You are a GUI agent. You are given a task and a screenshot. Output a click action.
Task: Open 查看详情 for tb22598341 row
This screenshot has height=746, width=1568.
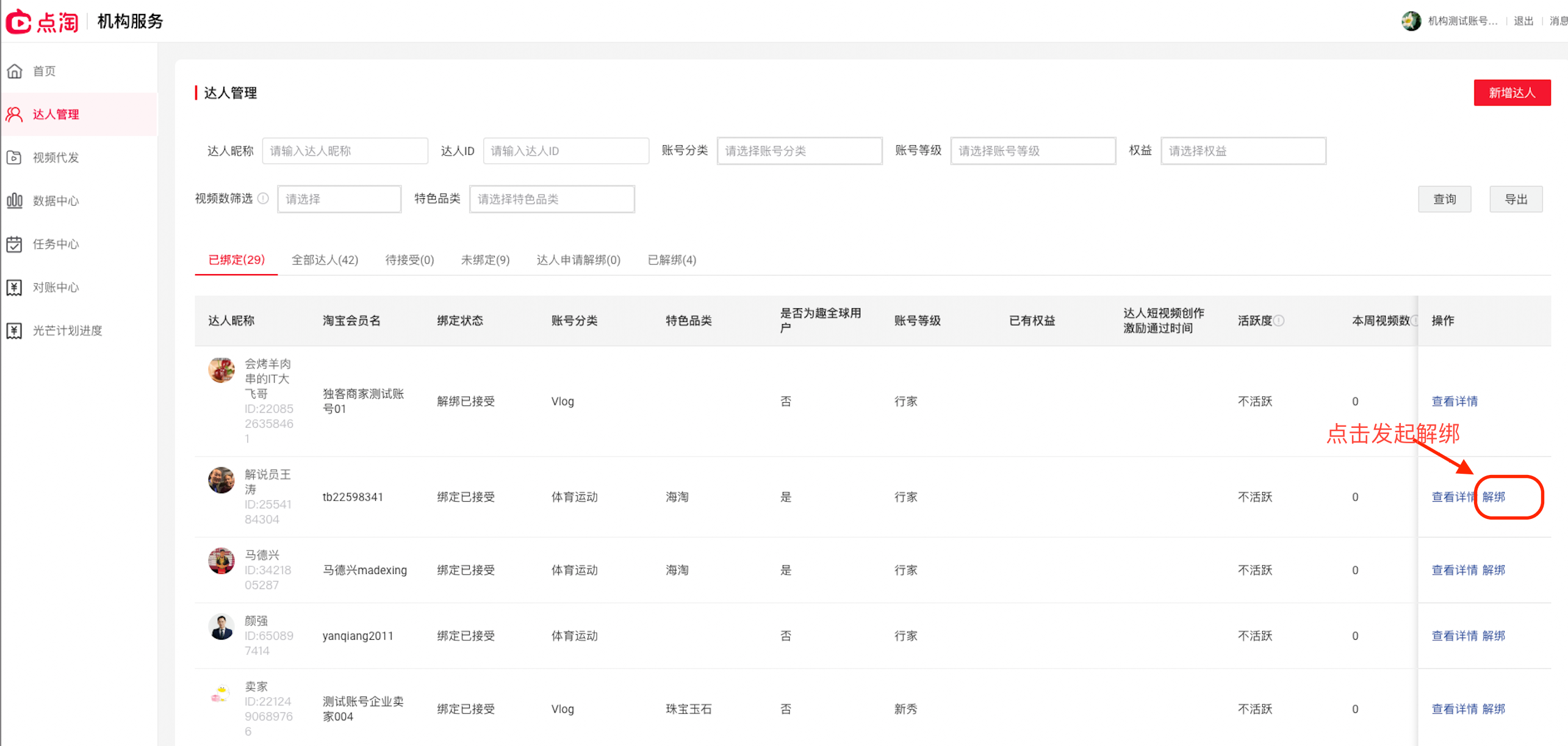pos(1455,498)
